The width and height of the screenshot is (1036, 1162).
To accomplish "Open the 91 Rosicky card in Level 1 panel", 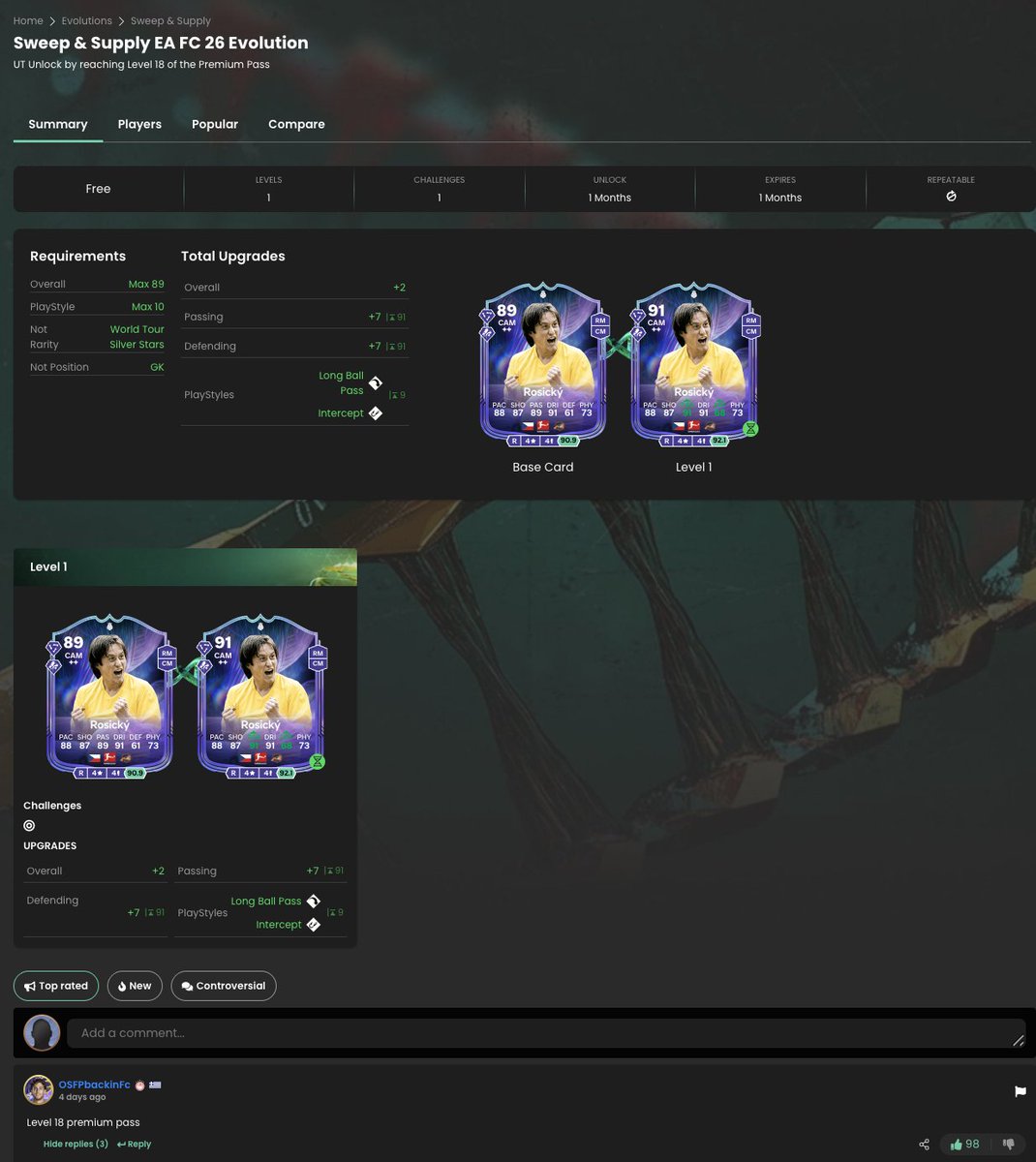I will pyautogui.click(x=260, y=695).
